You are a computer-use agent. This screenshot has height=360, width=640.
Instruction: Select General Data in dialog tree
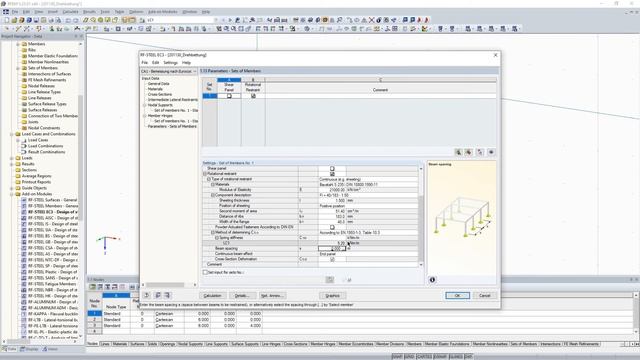coord(158,84)
